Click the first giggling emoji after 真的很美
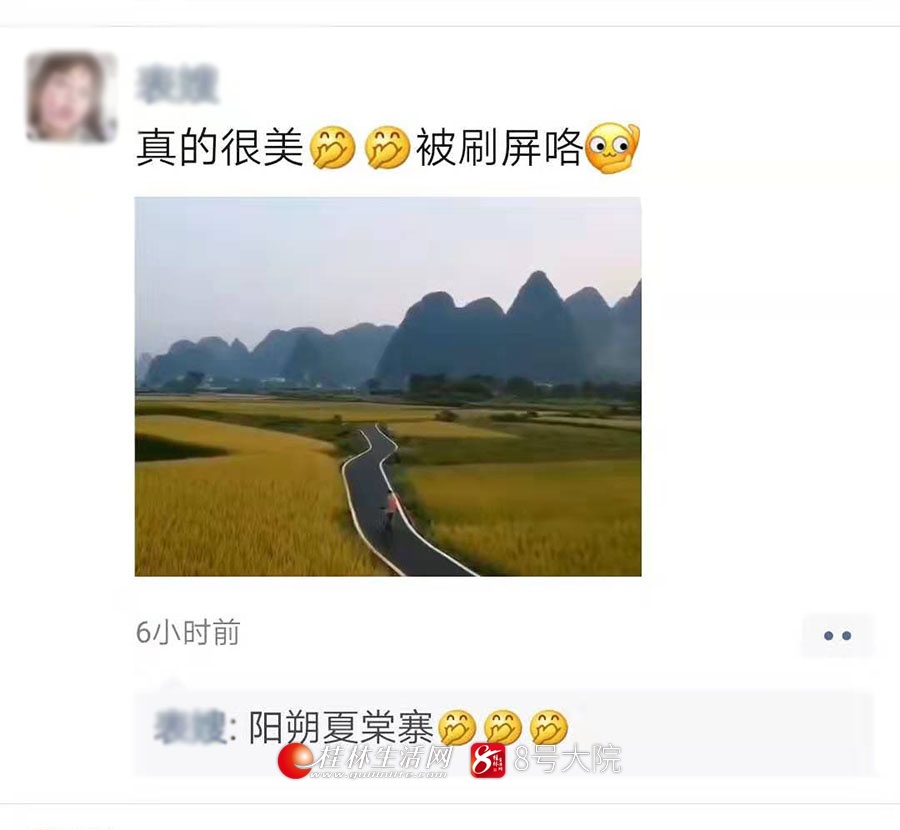 [332, 148]
